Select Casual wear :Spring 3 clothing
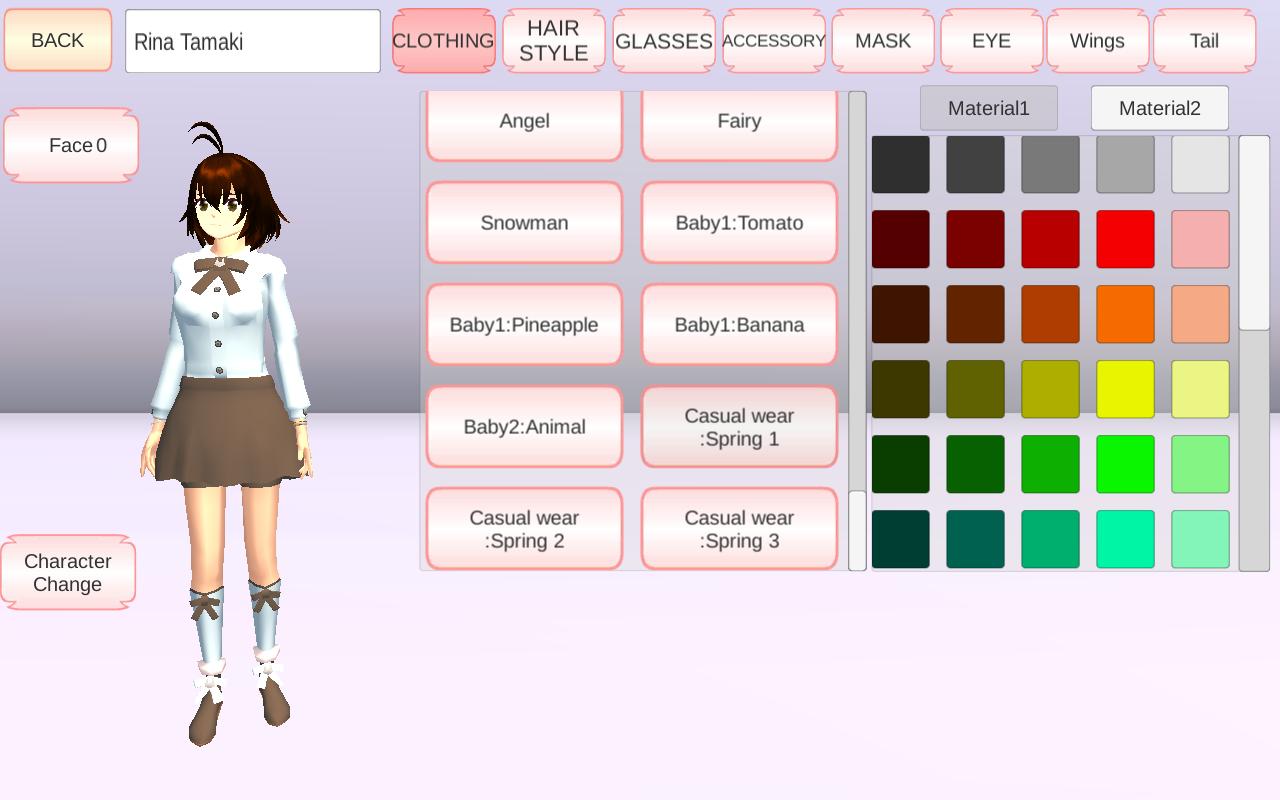The image size is (1280, 800). pos(739,529)
